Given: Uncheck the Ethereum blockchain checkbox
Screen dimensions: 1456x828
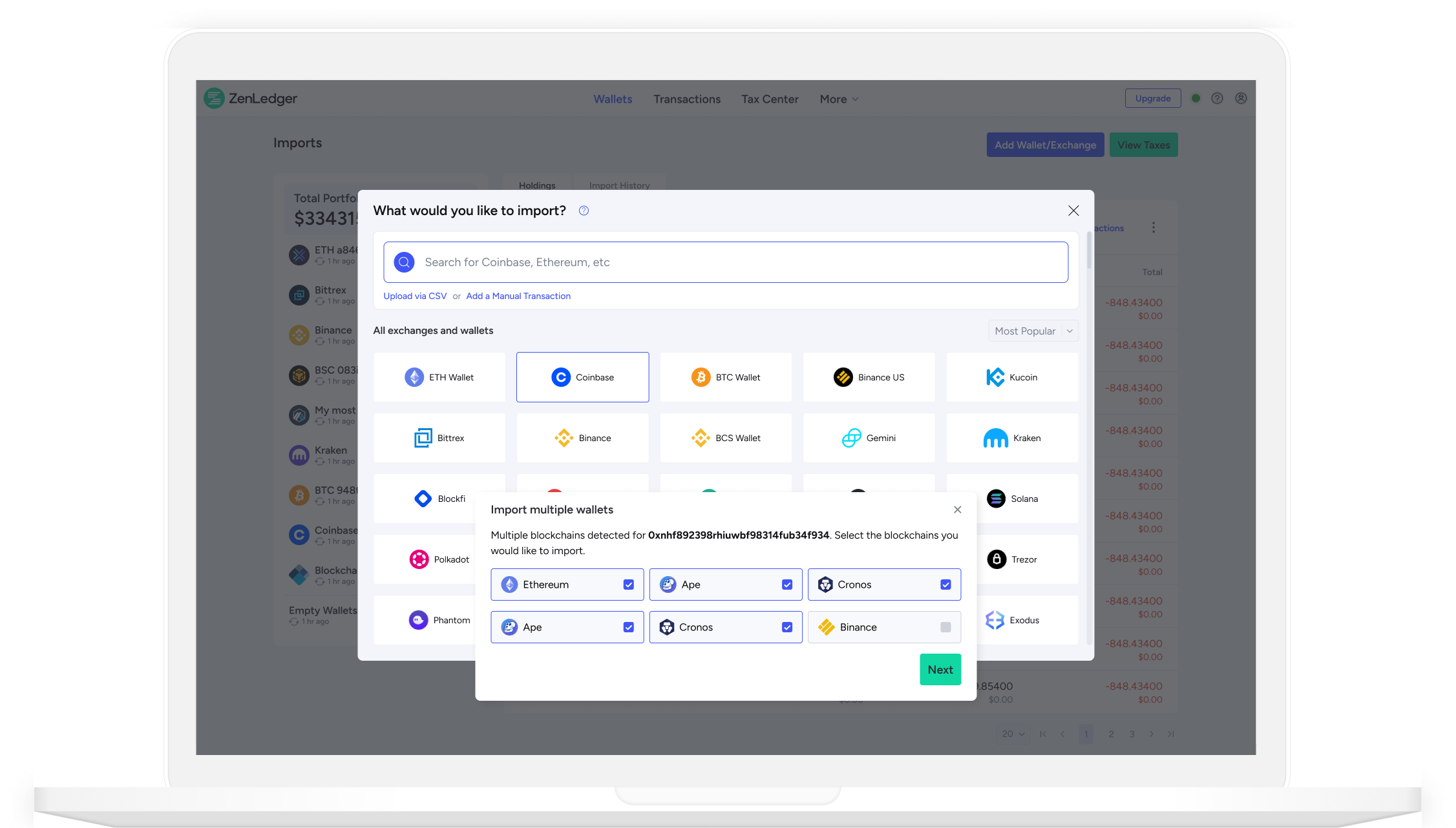Looking at the screenshot, I should tap(628, 585).
